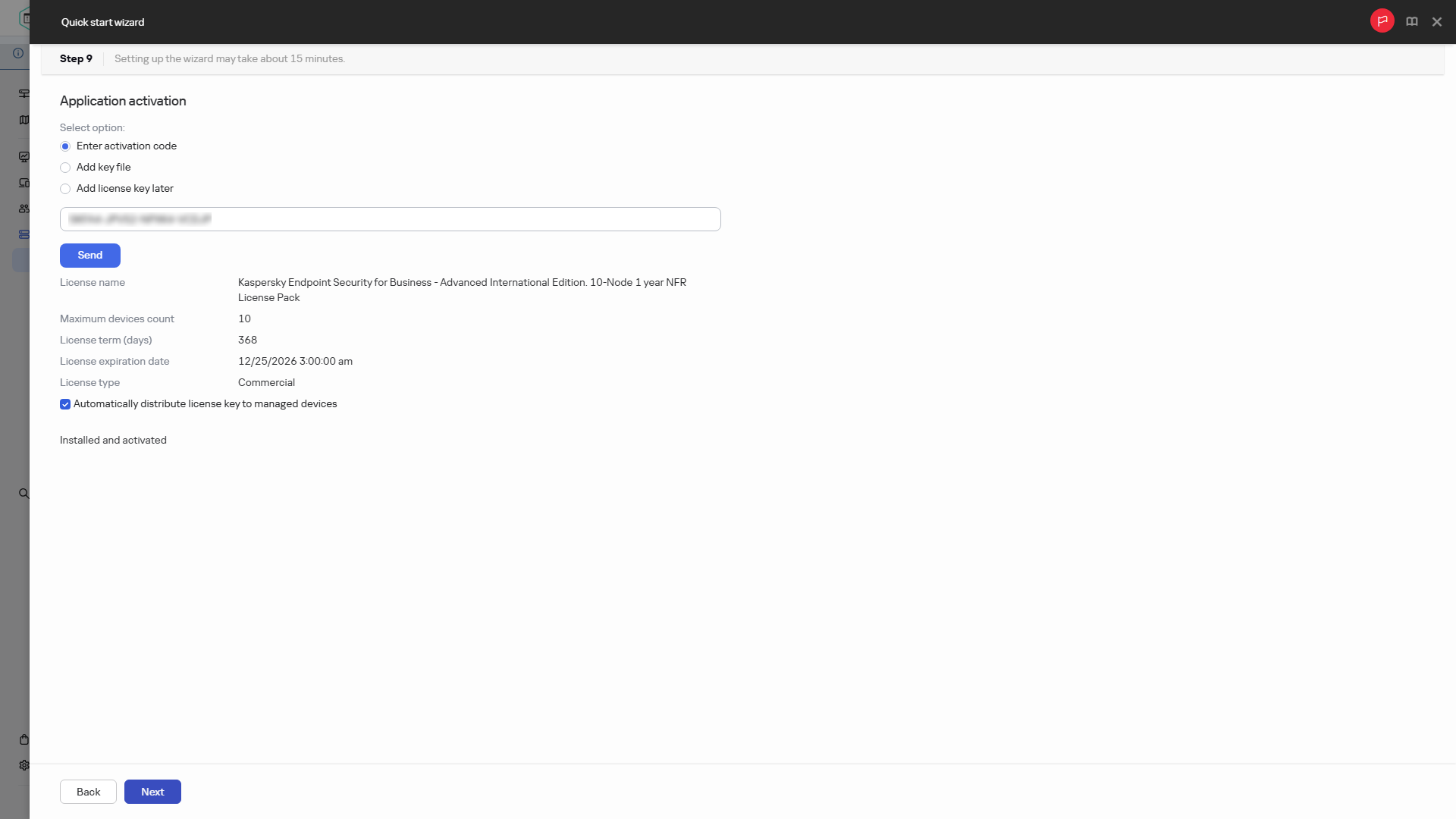Open the marketplace bag sidebar icon

coord(24,739)
